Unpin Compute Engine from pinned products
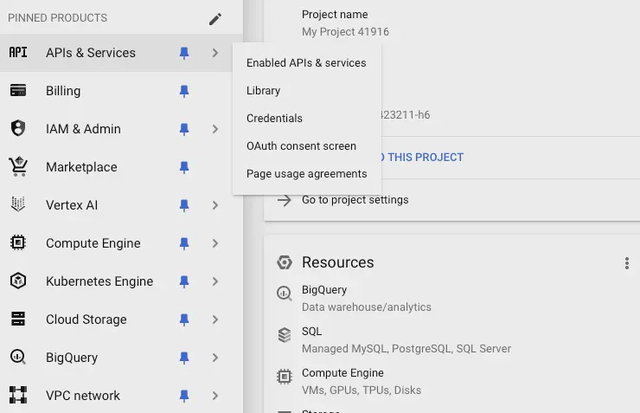 point(184,244)
